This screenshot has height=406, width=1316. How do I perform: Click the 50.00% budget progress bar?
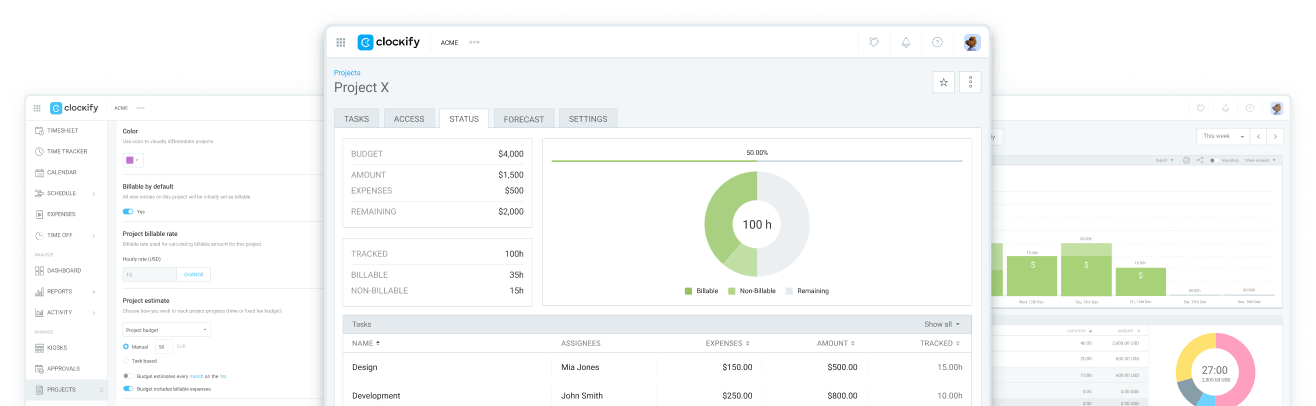pos(757,160)
